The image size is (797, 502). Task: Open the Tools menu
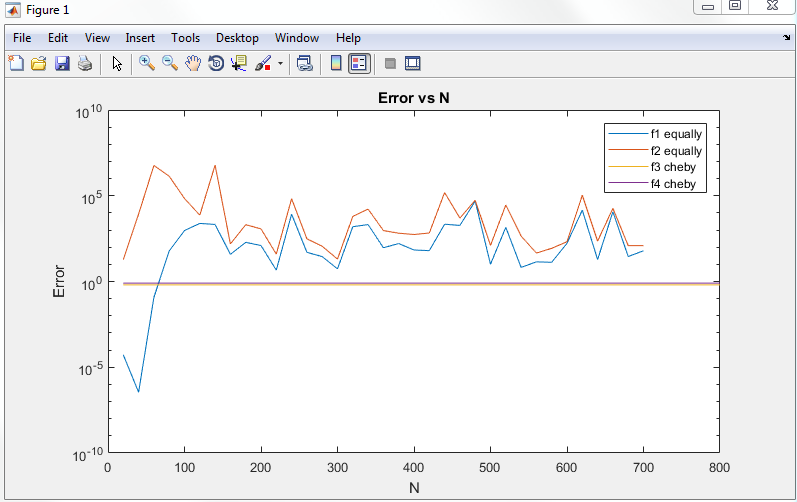point(185,38)
